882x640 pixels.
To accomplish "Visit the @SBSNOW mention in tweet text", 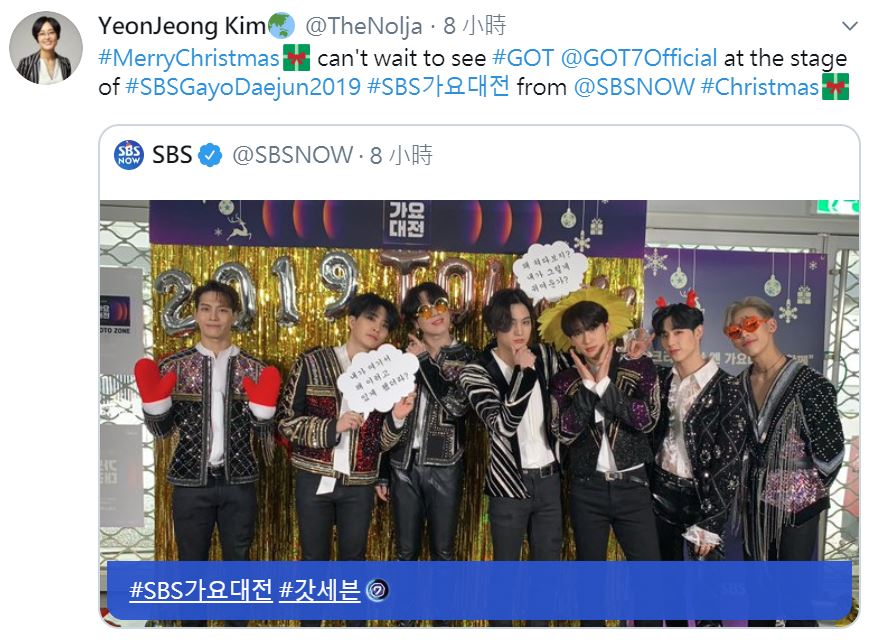I will 634,88.
